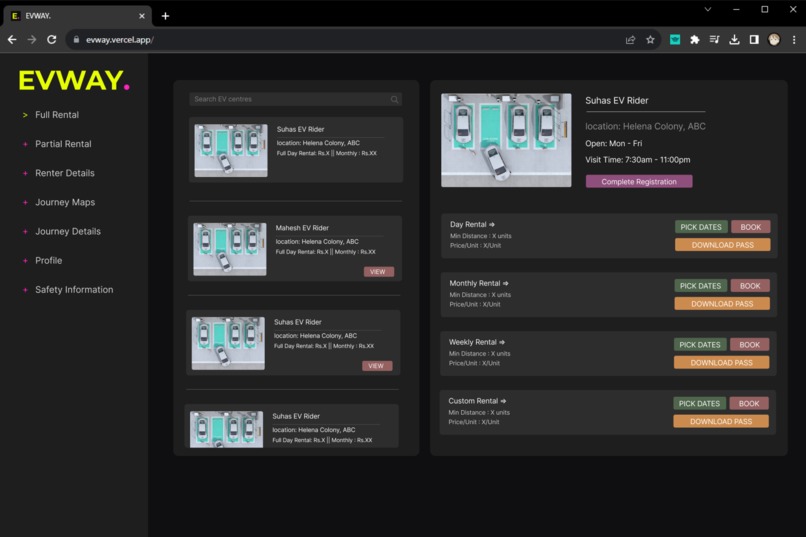Click BOOK for Weekly Rental
This screenshot has height=537, width=806.
pos(749,345)
